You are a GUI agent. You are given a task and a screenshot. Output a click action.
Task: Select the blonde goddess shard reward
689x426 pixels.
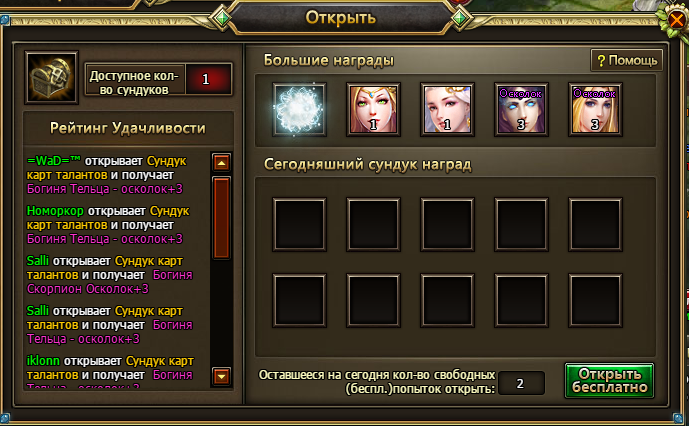595,109
